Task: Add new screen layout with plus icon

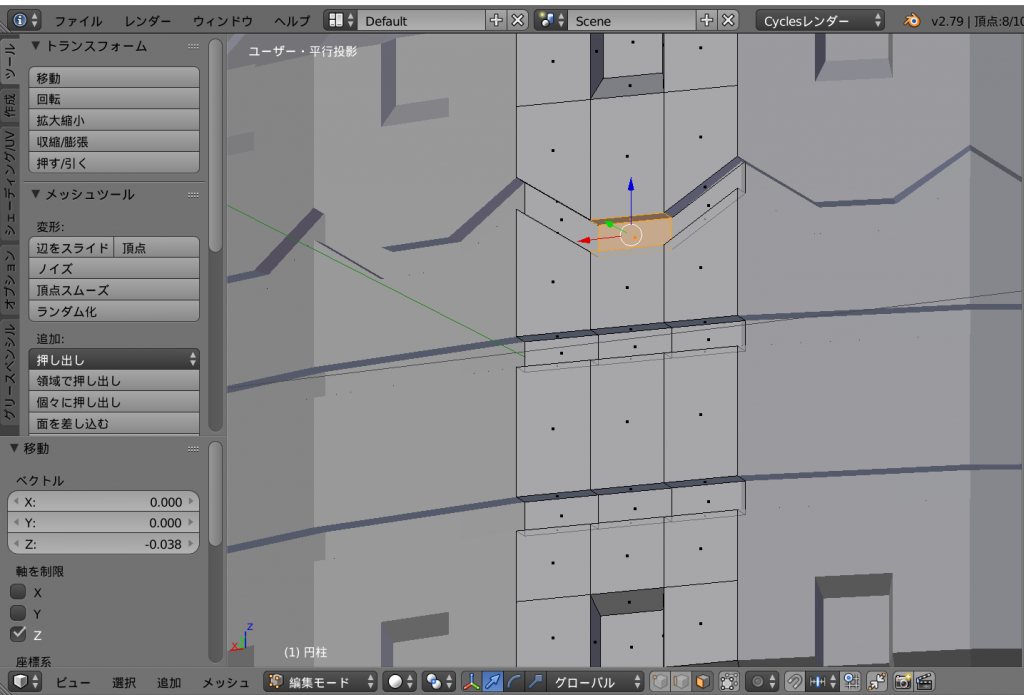Action: (x=496, y=20)
